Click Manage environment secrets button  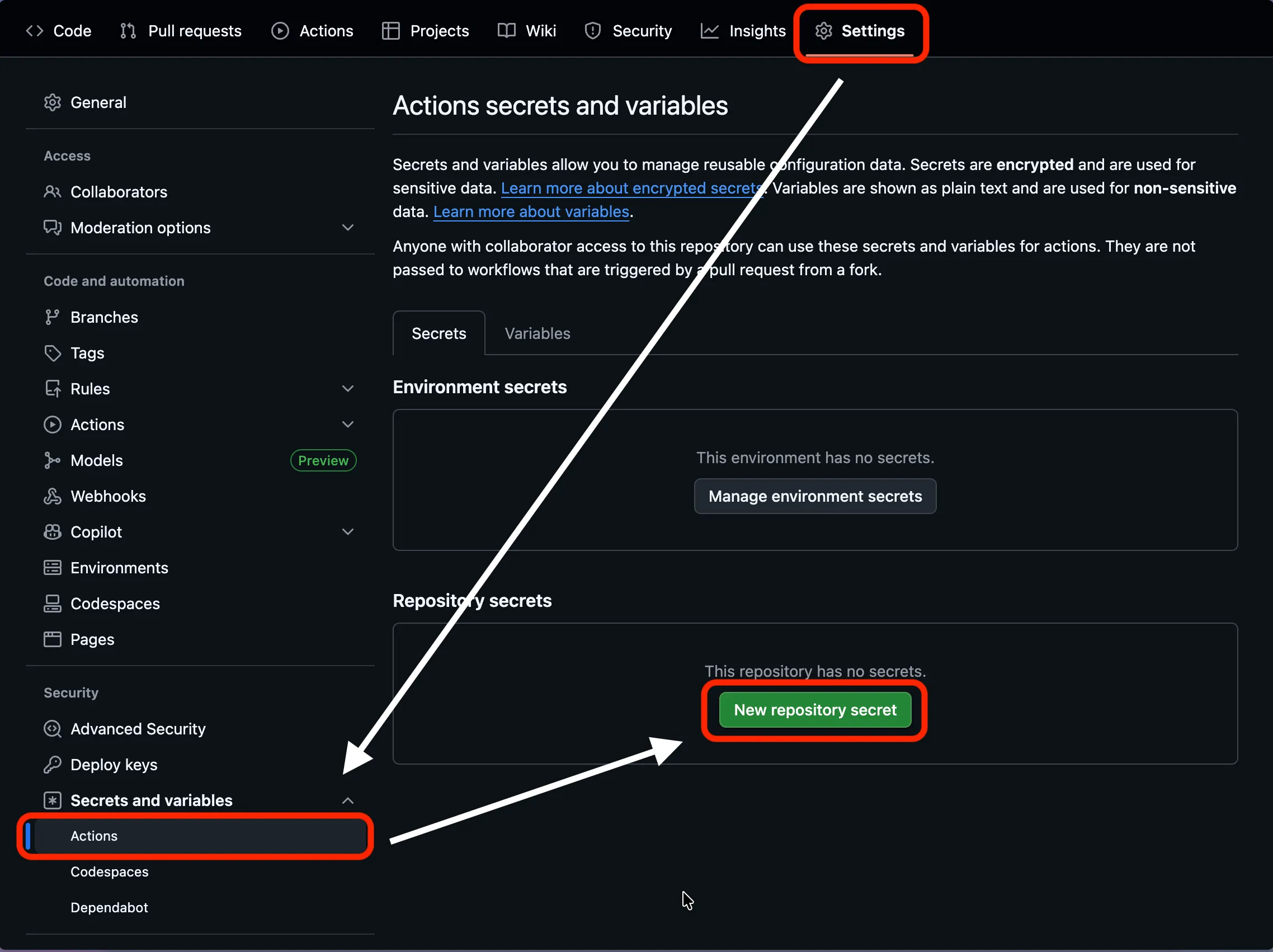814,496
